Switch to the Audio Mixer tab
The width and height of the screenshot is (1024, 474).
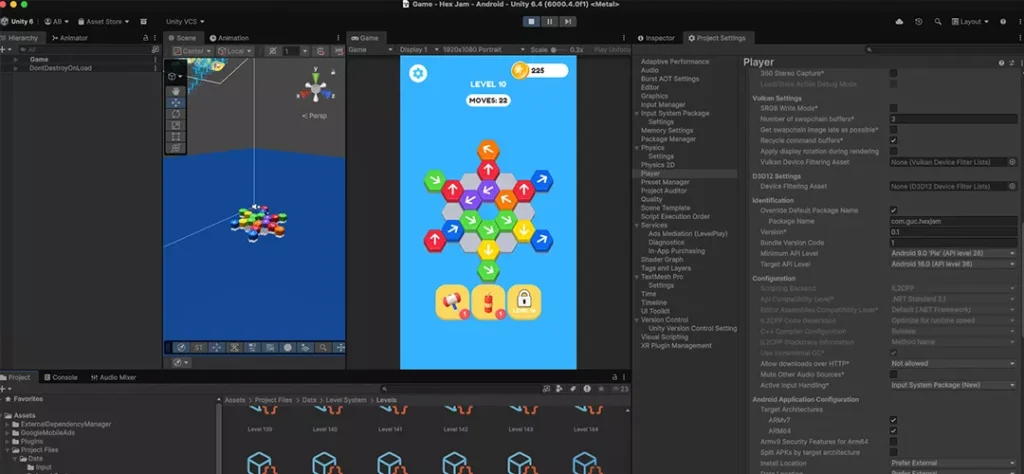tap(114, 377)
